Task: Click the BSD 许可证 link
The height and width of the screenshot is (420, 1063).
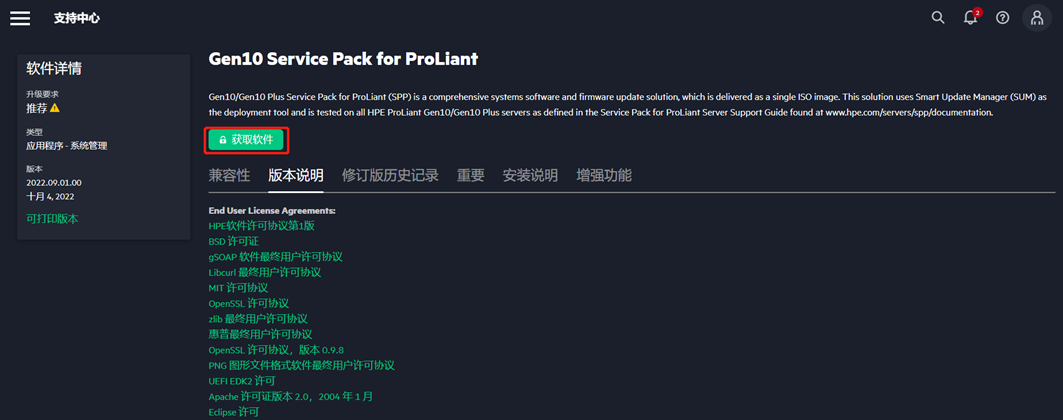Action: [x=233, y=241]
